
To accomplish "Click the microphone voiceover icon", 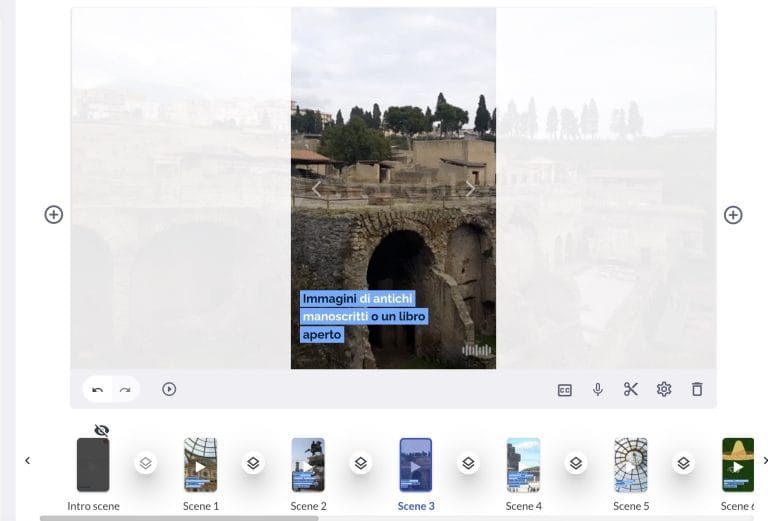I will (x=598, y=389).
